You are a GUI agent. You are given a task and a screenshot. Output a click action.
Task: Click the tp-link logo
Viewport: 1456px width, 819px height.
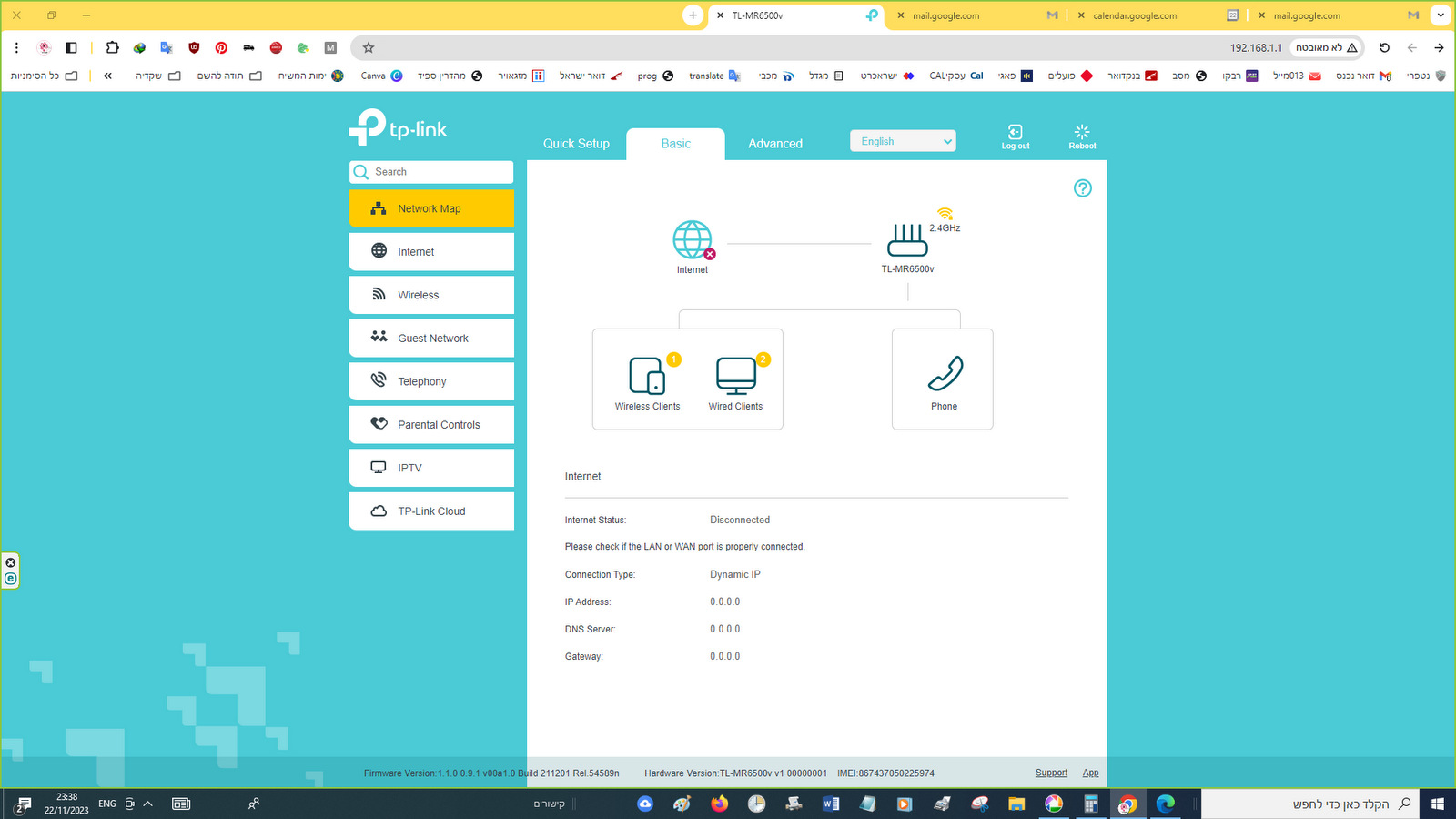[398, 127]
